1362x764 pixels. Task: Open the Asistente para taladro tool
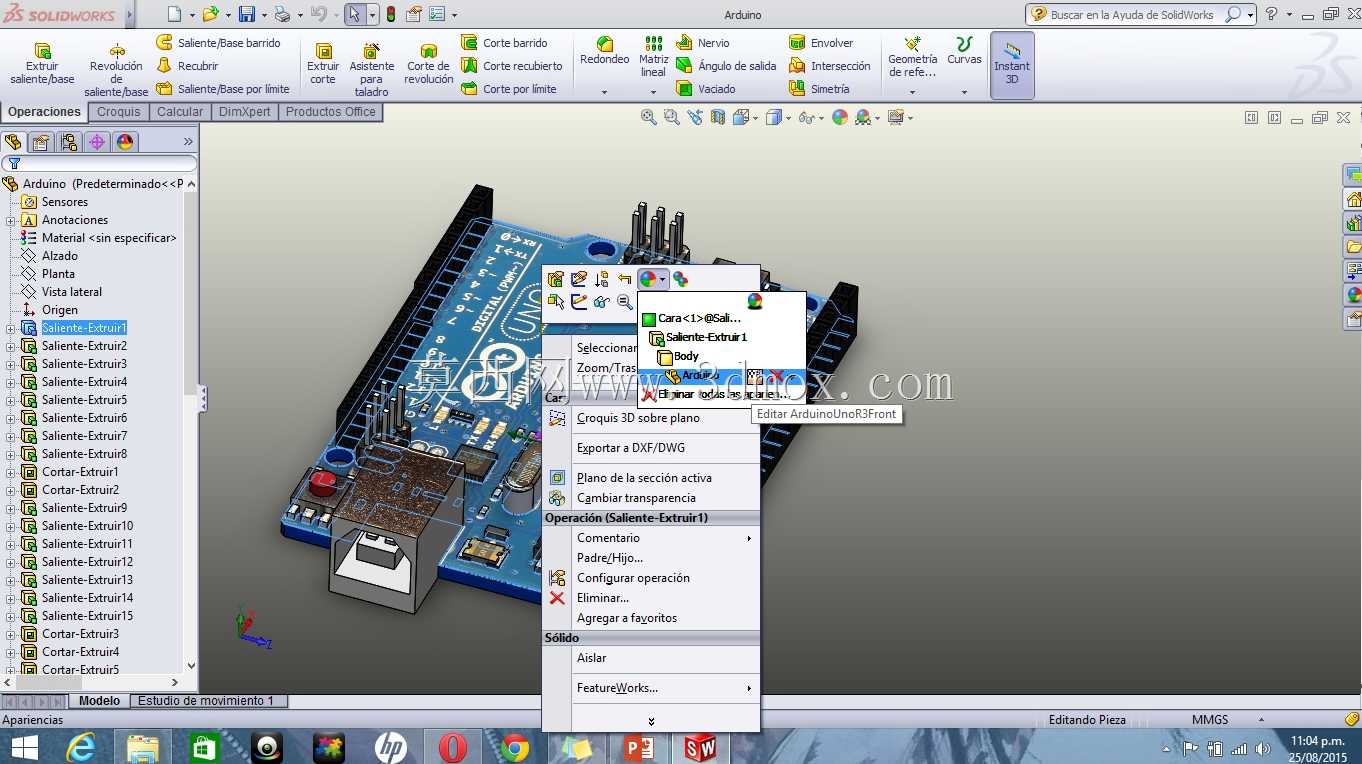tap(371, 70)
